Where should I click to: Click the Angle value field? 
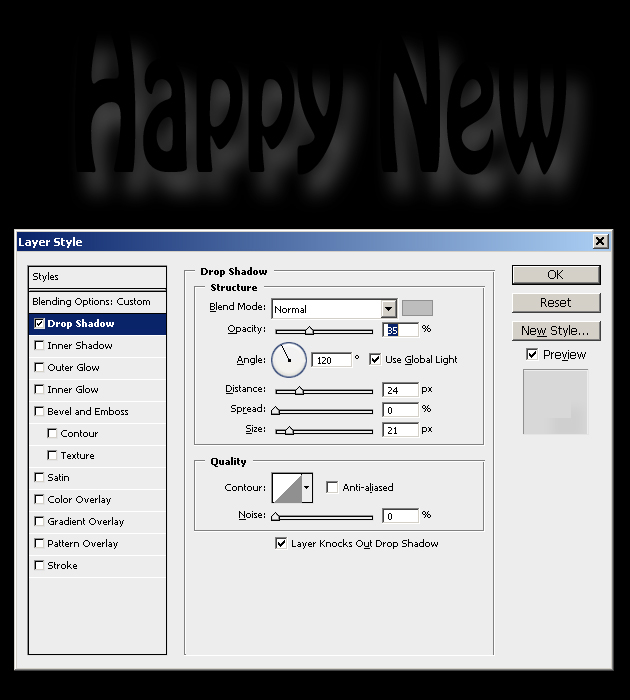[331, 360]
